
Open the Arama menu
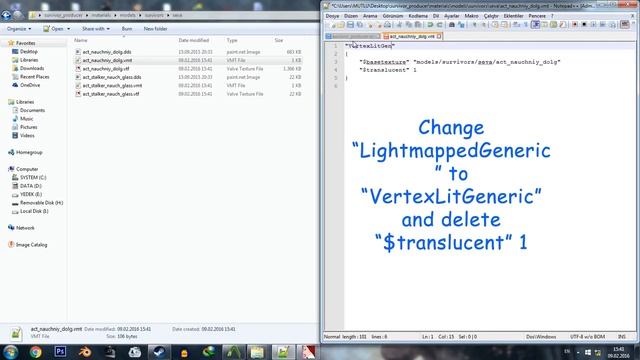(370, 16)
